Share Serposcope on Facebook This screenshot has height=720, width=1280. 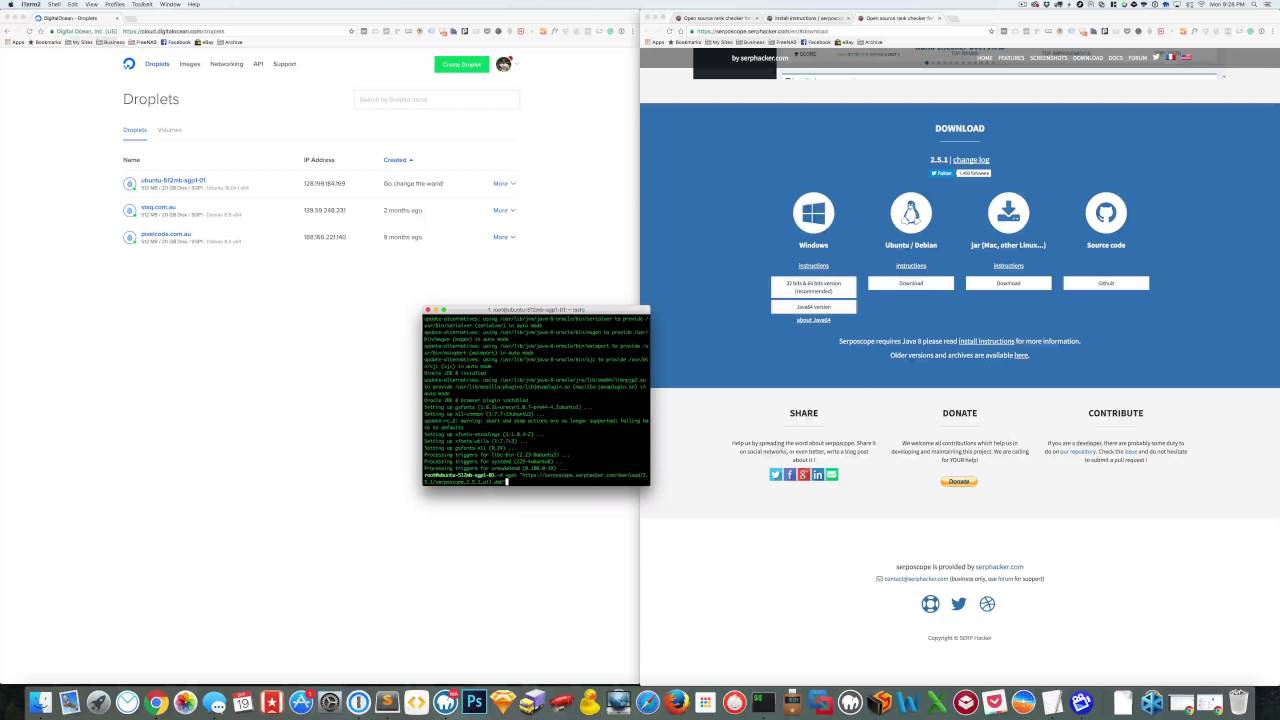tap(789, 474)
